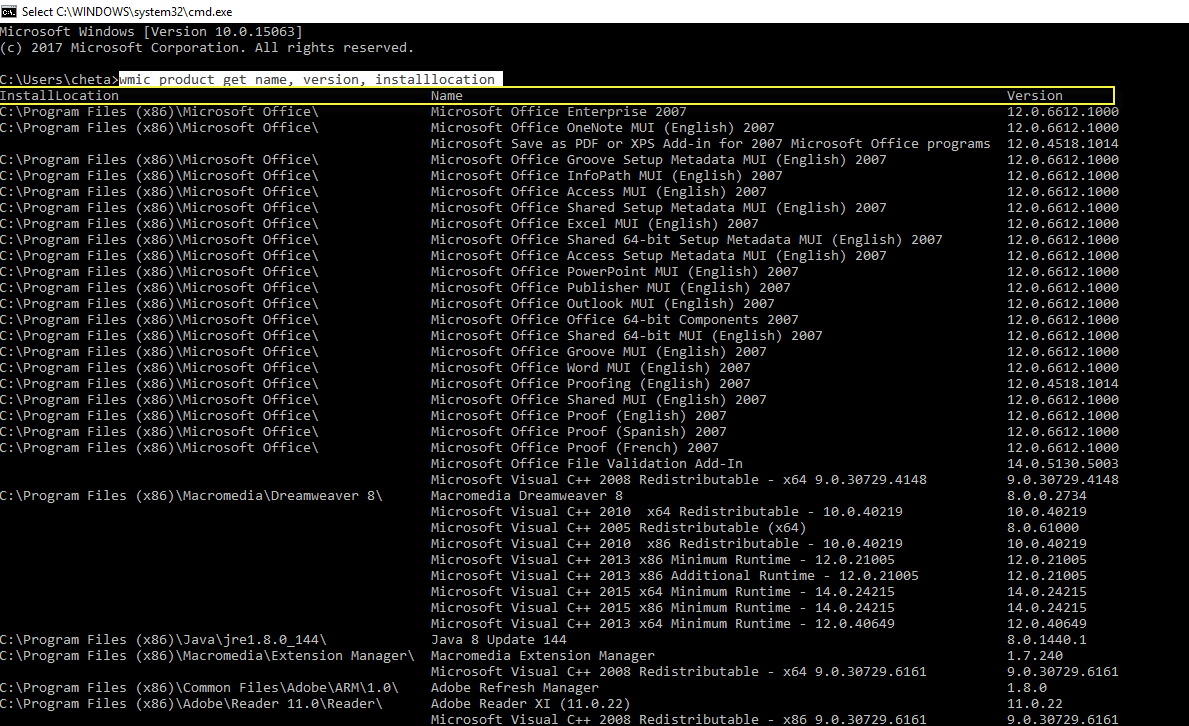Click 'Microsoft Office File Validation Add-In'
The image size is (1189, 726).
pyautogui.click(x=587, y=462)
